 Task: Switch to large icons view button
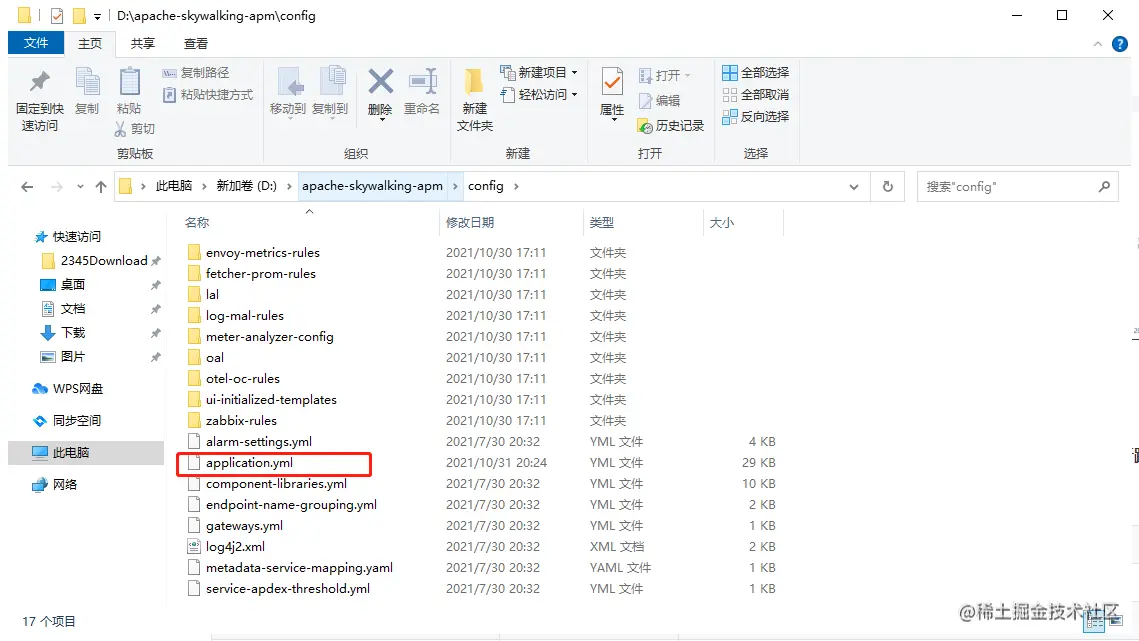1114,620
